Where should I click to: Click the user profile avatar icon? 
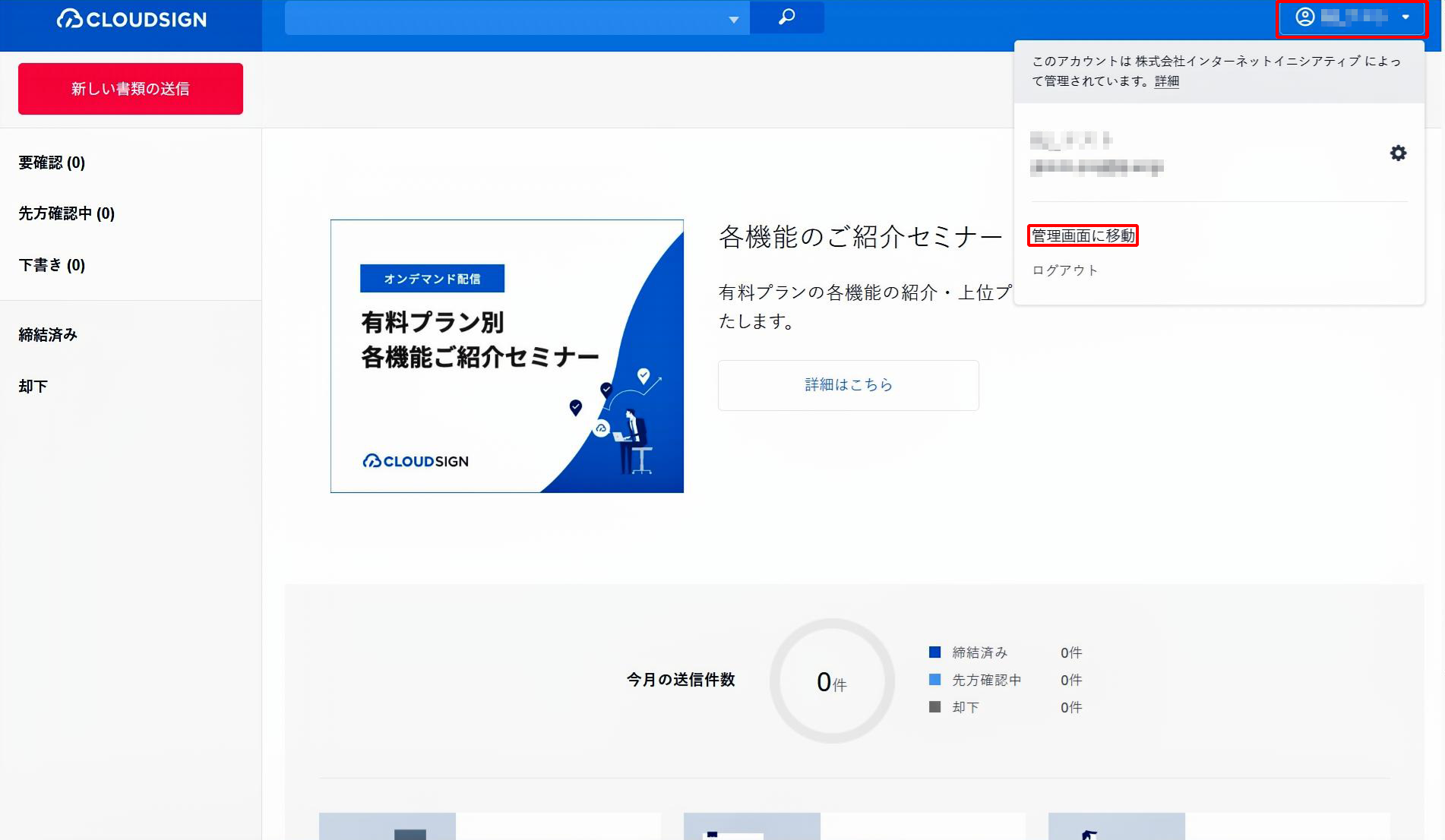(1304, 17)
